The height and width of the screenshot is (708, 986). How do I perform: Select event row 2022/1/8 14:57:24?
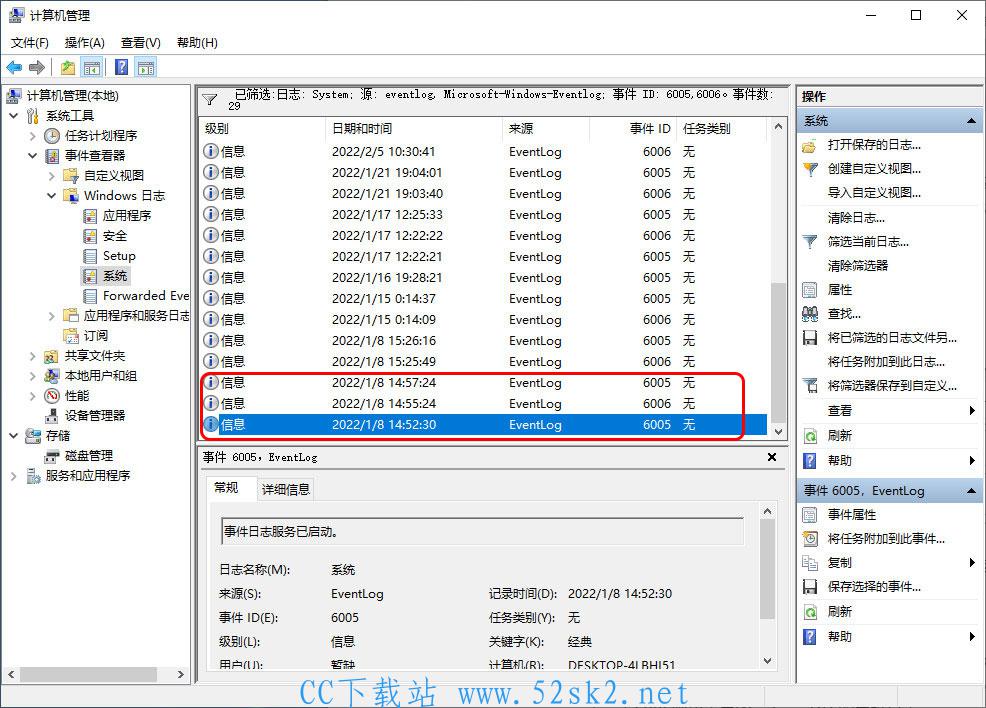(x=484, y=382)
